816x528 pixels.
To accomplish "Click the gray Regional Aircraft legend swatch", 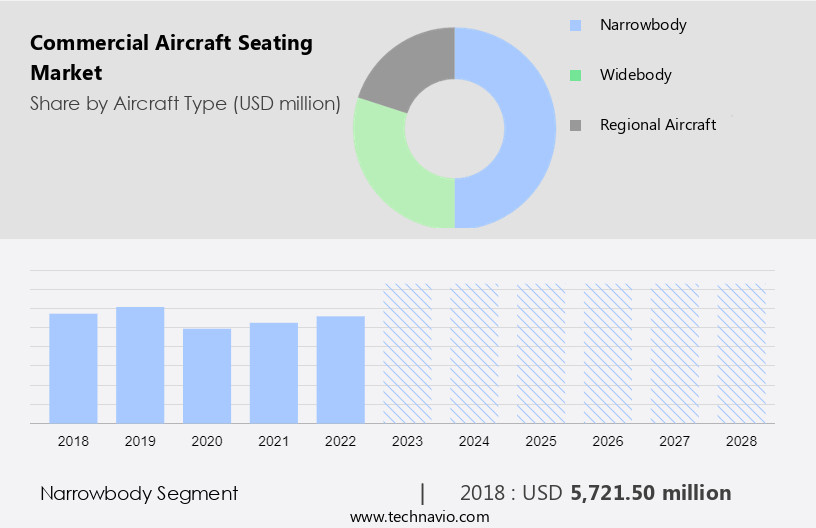I will click(575, 125).
